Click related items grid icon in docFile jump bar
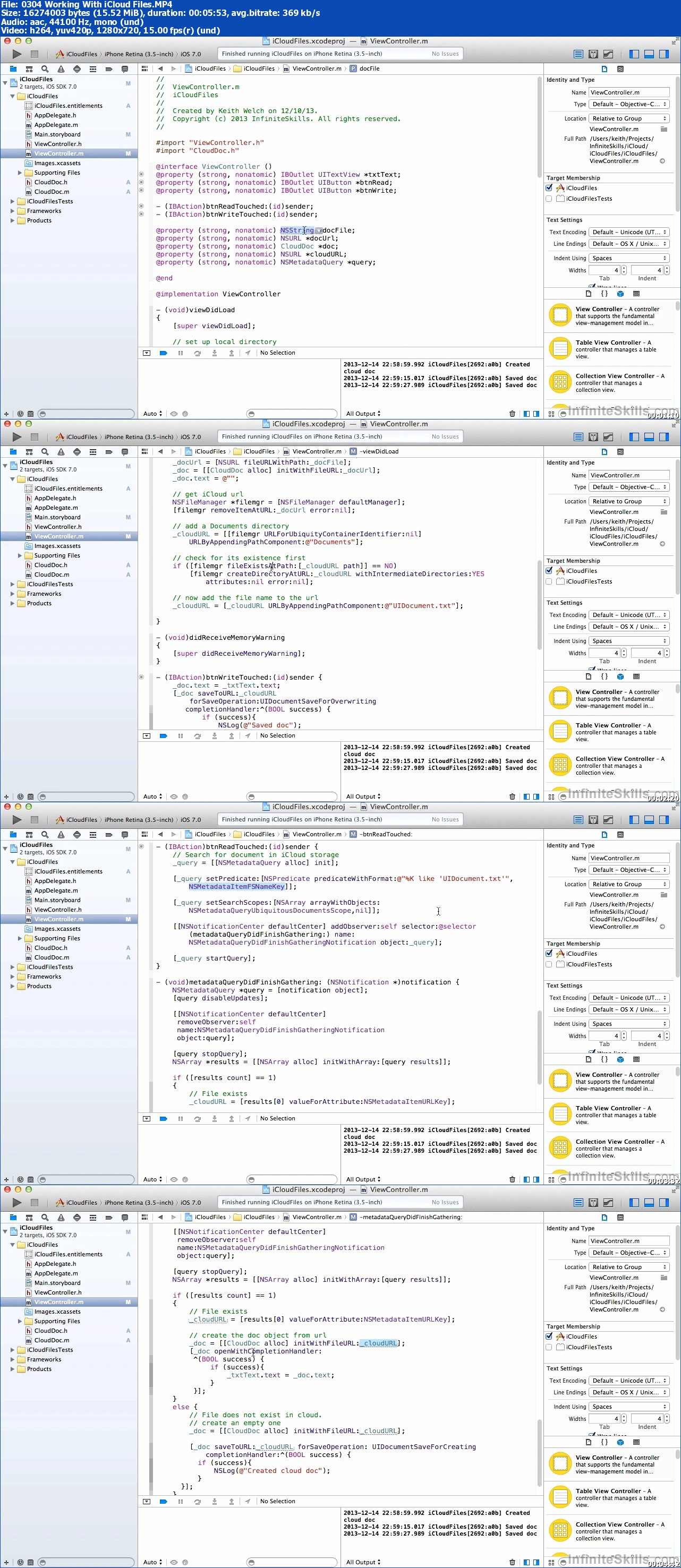Screen dimensions: 681x1568 [144, 69]
